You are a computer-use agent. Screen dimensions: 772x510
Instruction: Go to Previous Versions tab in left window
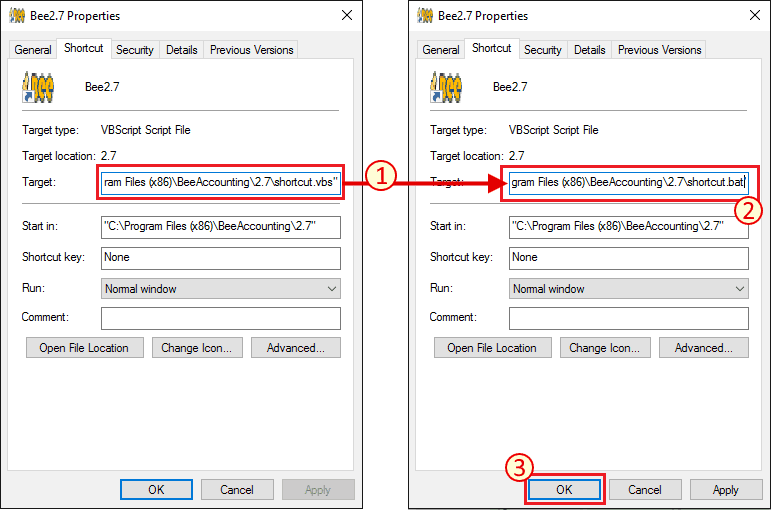pyautogui.click(x=252, y=50)
